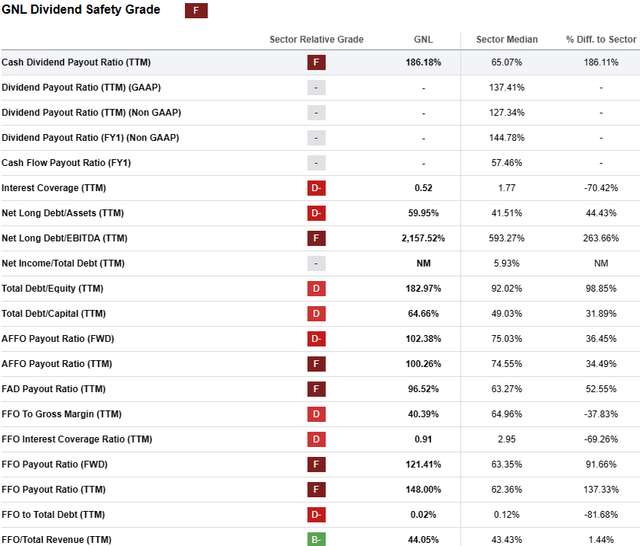Select the Total Debt/Equity (TTM) row label
The width and height of the screenshot is (640, 546).
[x=52, y=289]
